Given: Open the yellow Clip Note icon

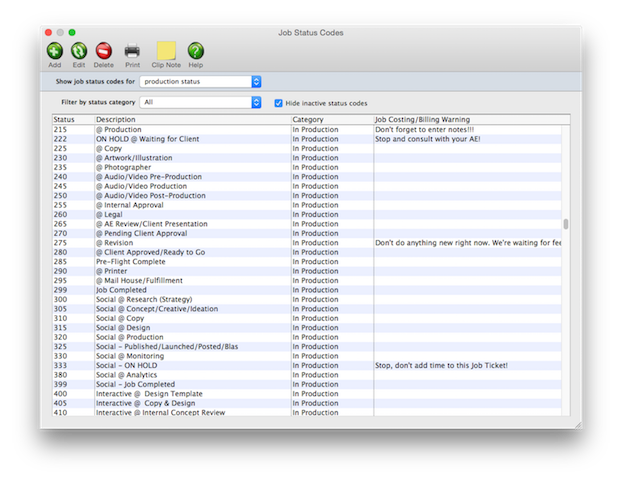Looking at the screenshot, I should (166, 50).
